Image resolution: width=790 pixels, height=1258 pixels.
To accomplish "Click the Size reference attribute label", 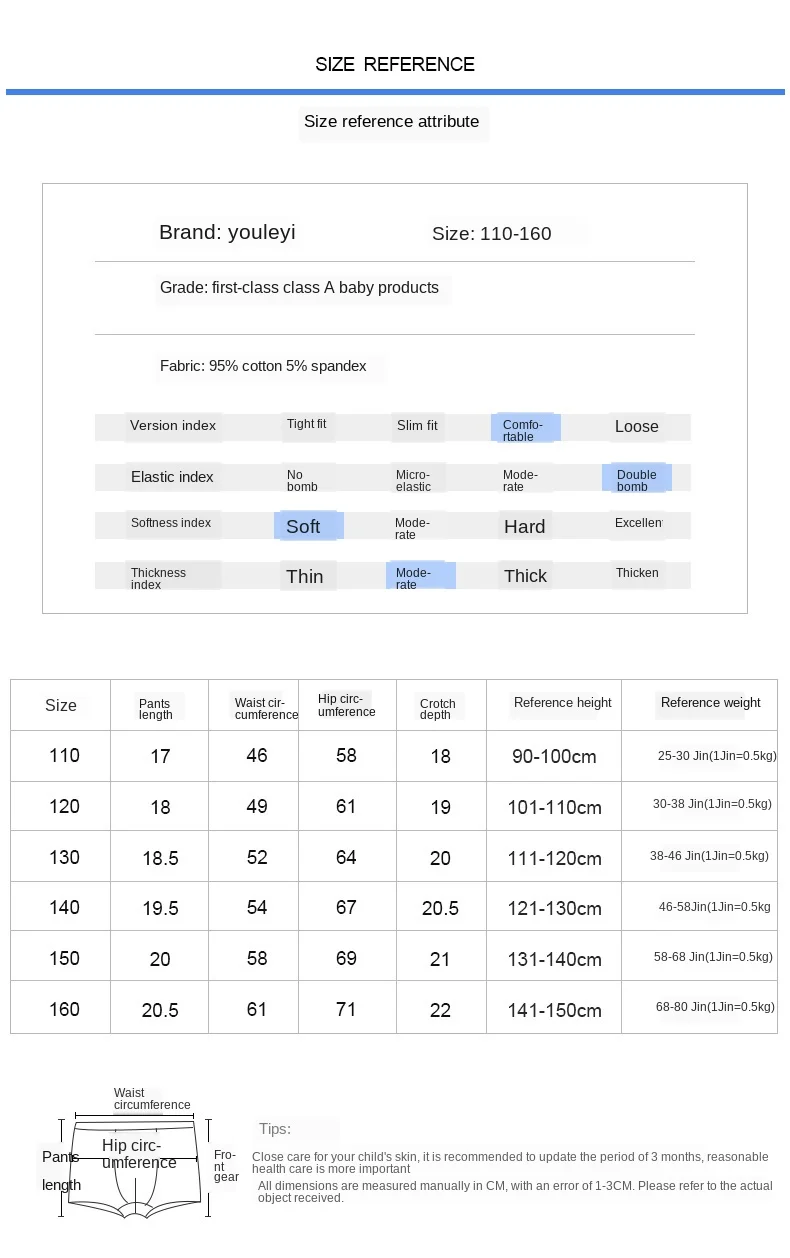I will 391,122.
